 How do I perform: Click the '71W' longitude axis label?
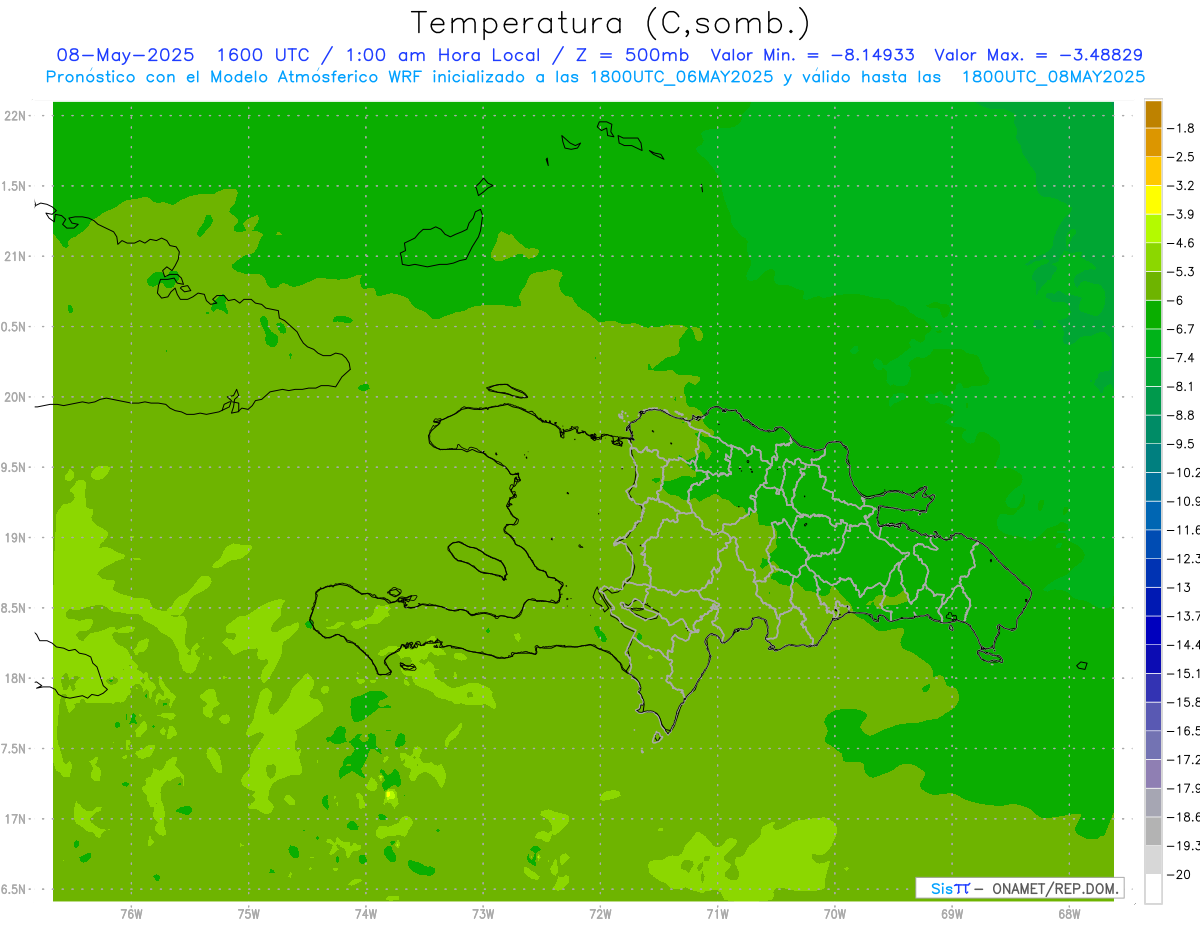coord(717,913)
